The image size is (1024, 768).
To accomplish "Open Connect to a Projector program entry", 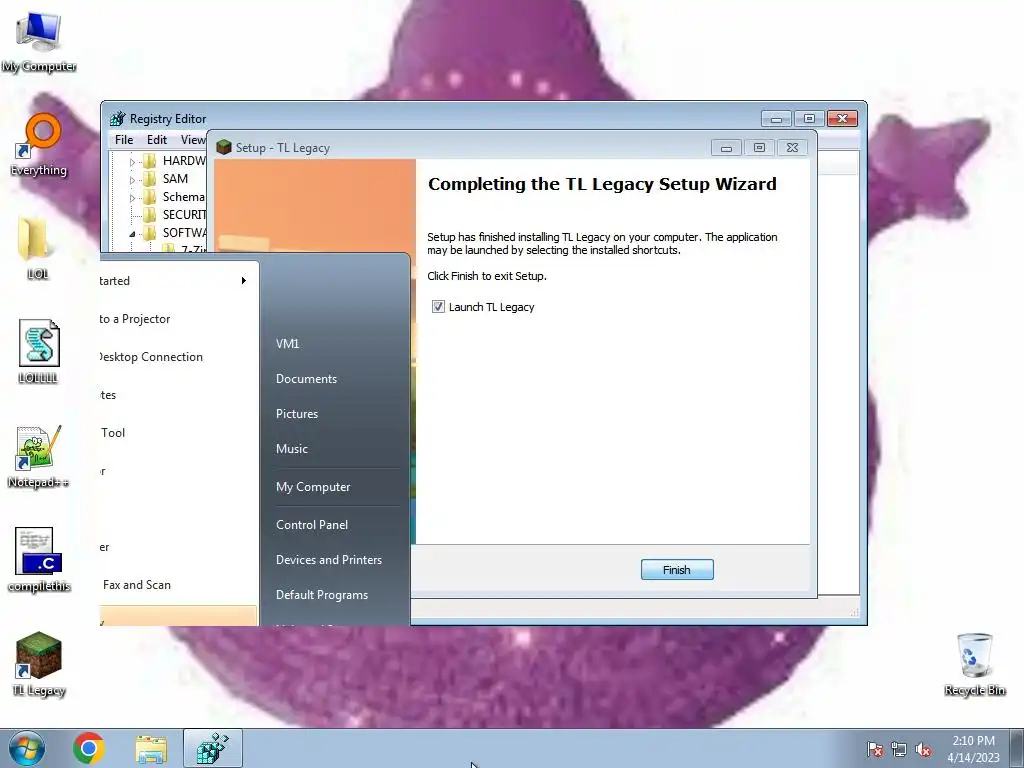I will click(178, 319).
